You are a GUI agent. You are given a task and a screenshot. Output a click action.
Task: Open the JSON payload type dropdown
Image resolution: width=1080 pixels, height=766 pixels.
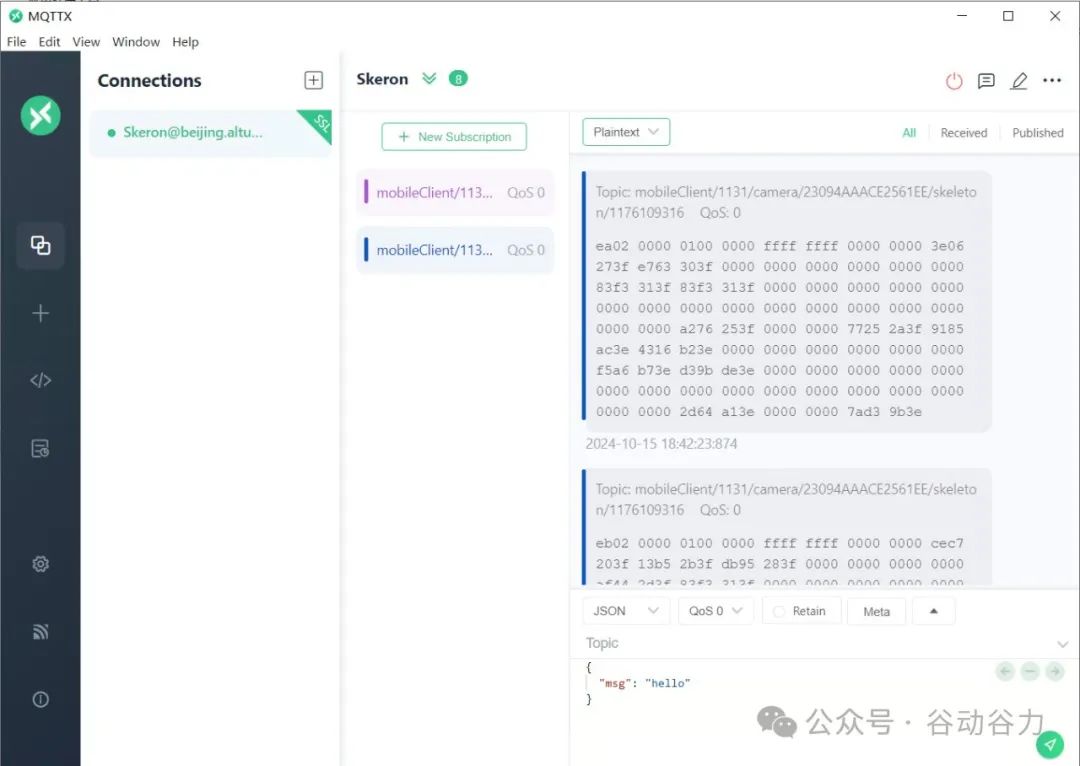(626, 611)
